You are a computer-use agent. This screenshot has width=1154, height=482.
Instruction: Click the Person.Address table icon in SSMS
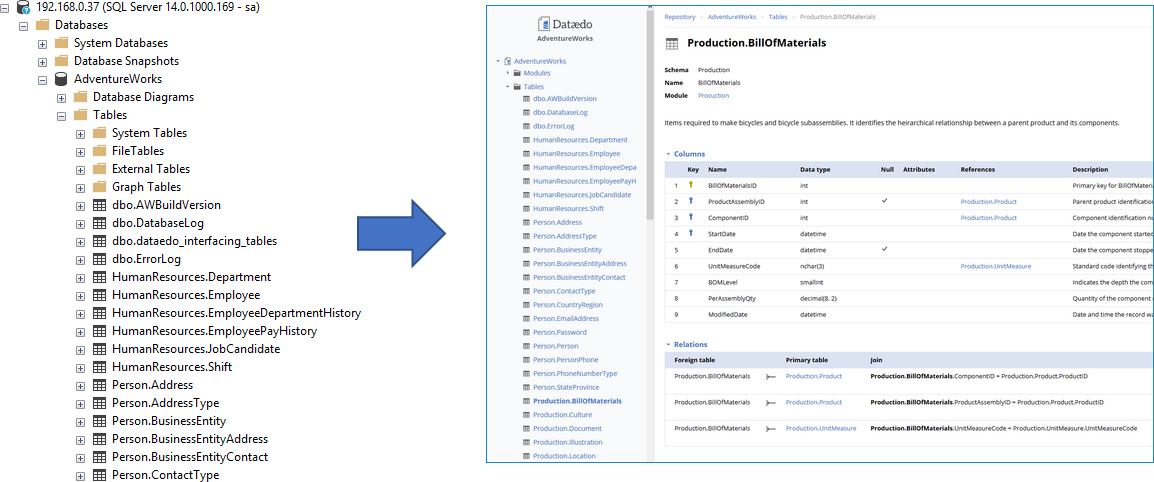point(99,385)
